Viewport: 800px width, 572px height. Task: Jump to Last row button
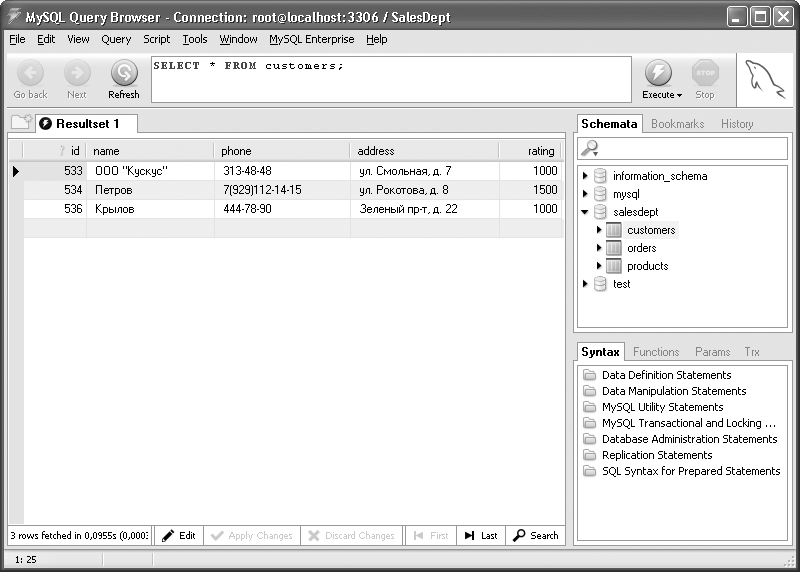[x=480, y=536]
